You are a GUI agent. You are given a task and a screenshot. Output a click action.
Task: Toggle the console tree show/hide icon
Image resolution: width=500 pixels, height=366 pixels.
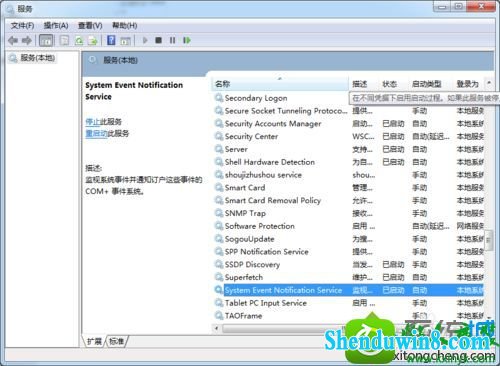point(46,41)
